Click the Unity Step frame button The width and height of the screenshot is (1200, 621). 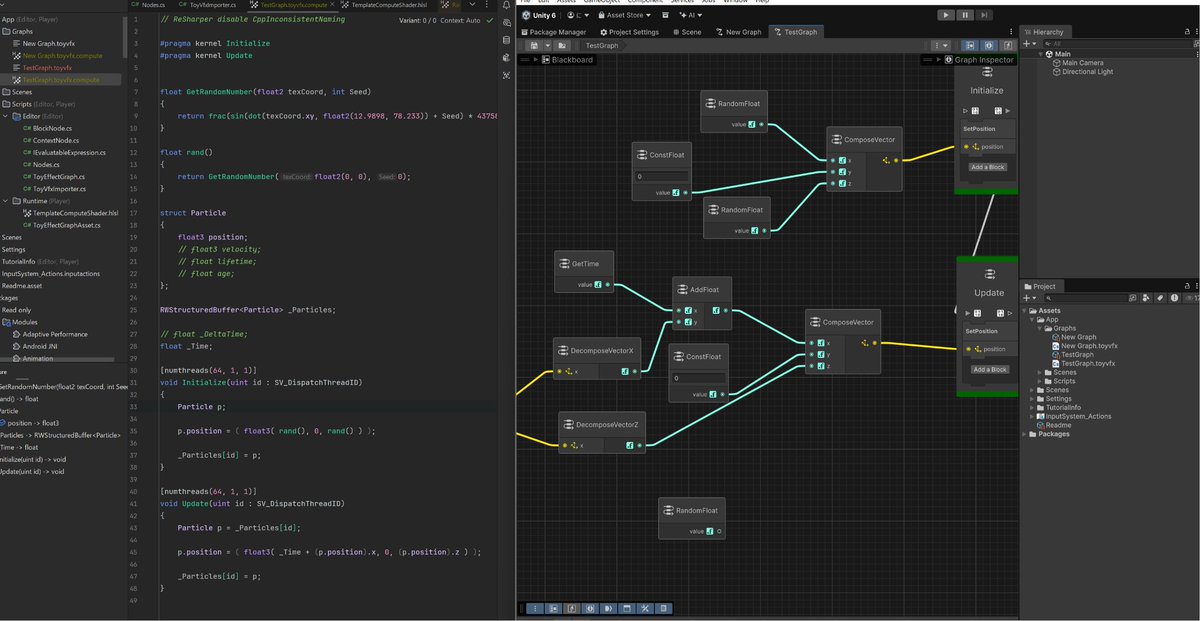(983, 15)
